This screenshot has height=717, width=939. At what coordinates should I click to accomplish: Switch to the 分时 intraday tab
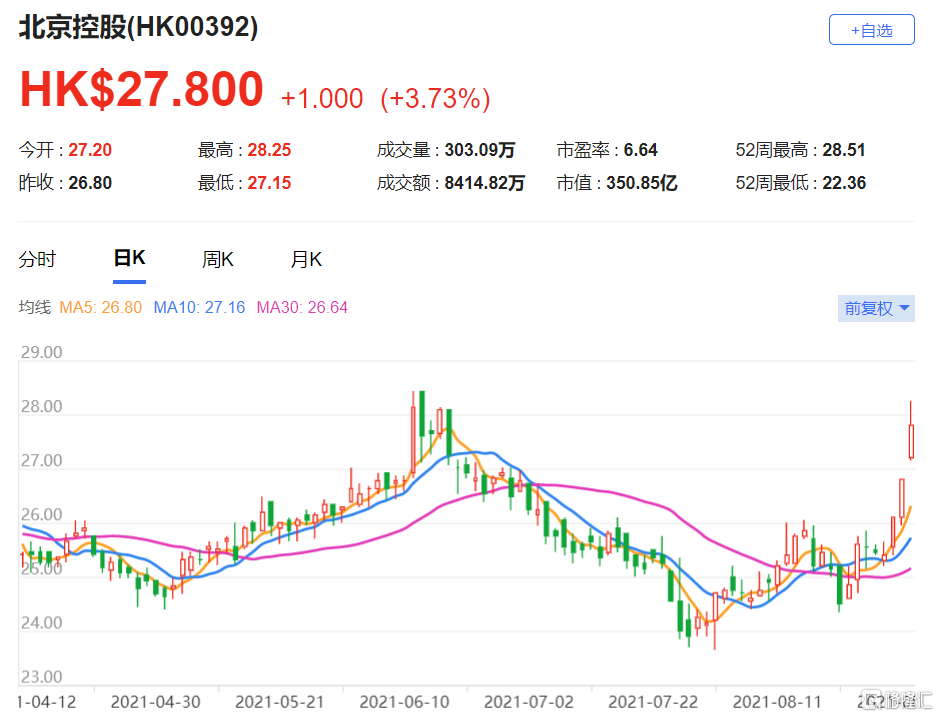[x=37, y=260]
